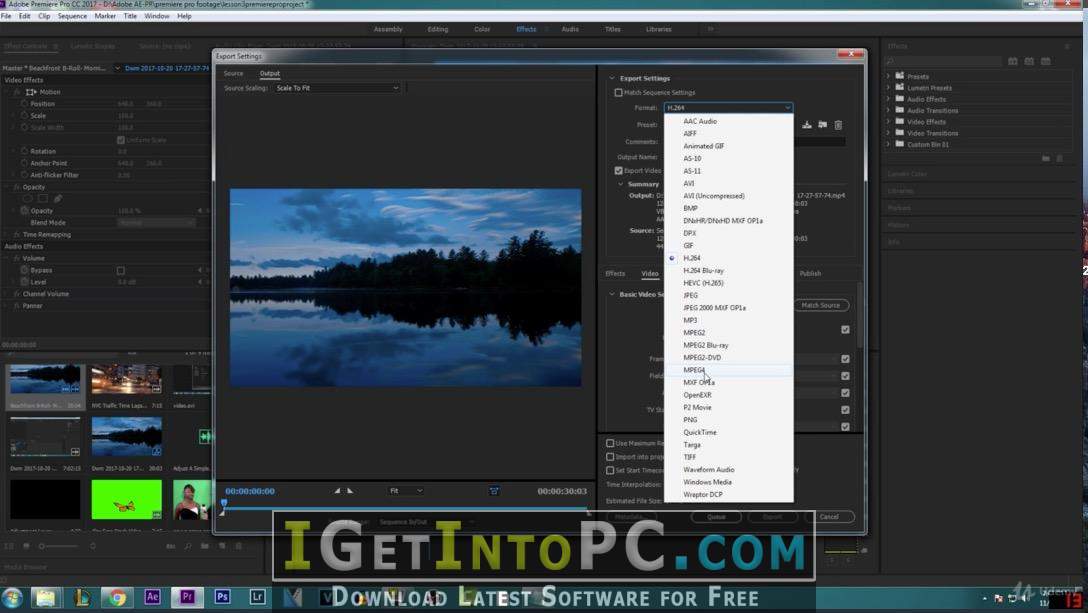Click the Import Preset icon
Screen dimensions: 1088x613
pyautogui.click(x=822, y=125)
